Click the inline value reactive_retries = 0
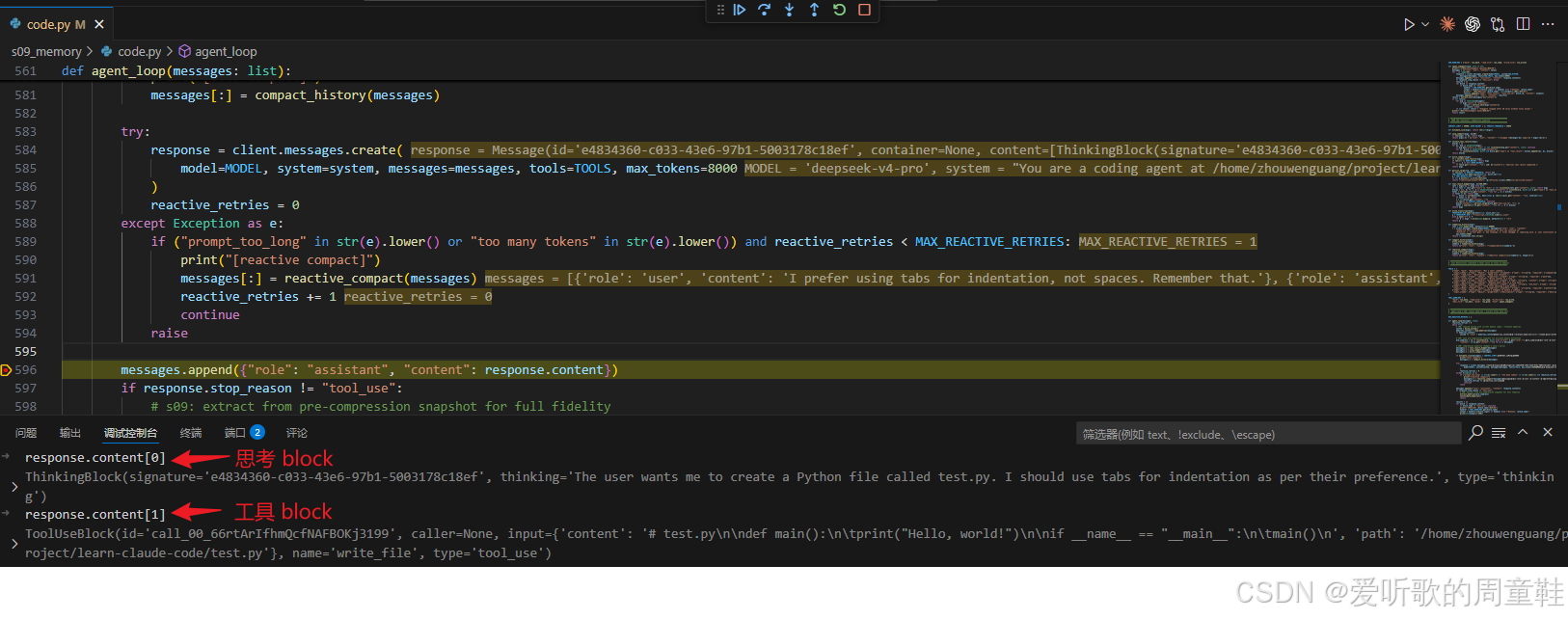This screenshot has height=619, width=1568. (x=418, y=297)
